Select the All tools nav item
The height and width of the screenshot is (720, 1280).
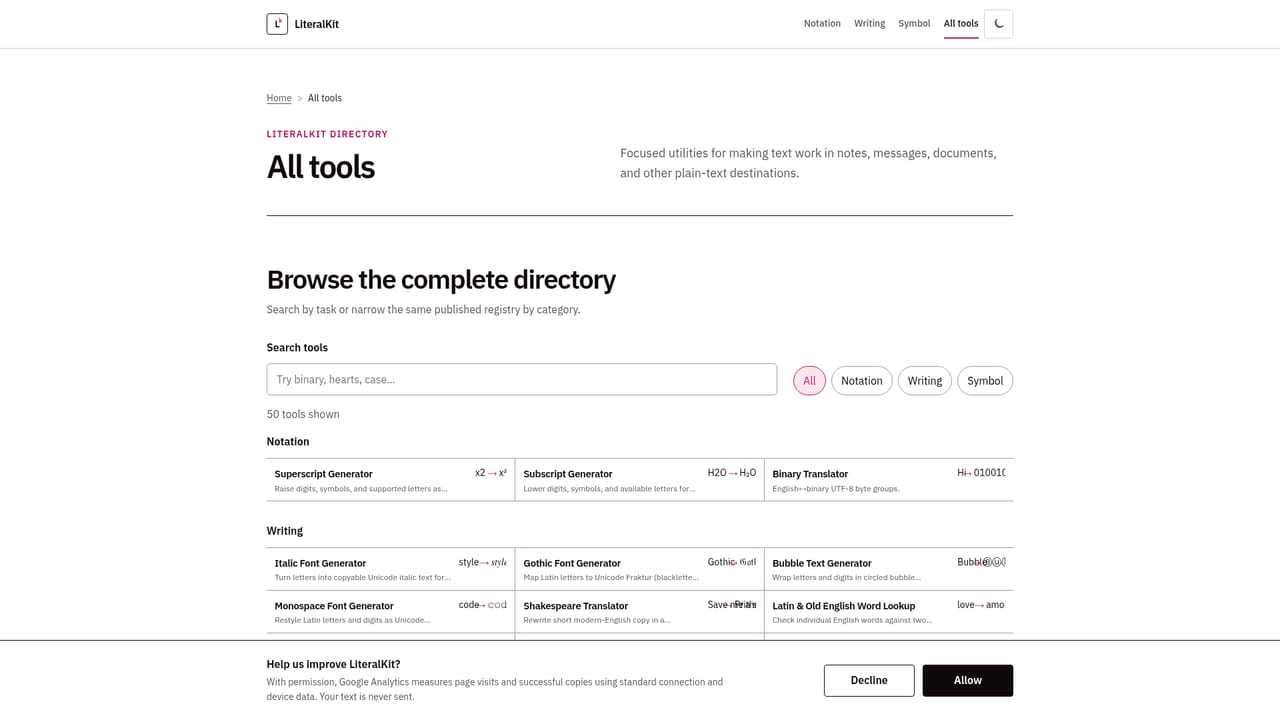click(x=961, y=24)
